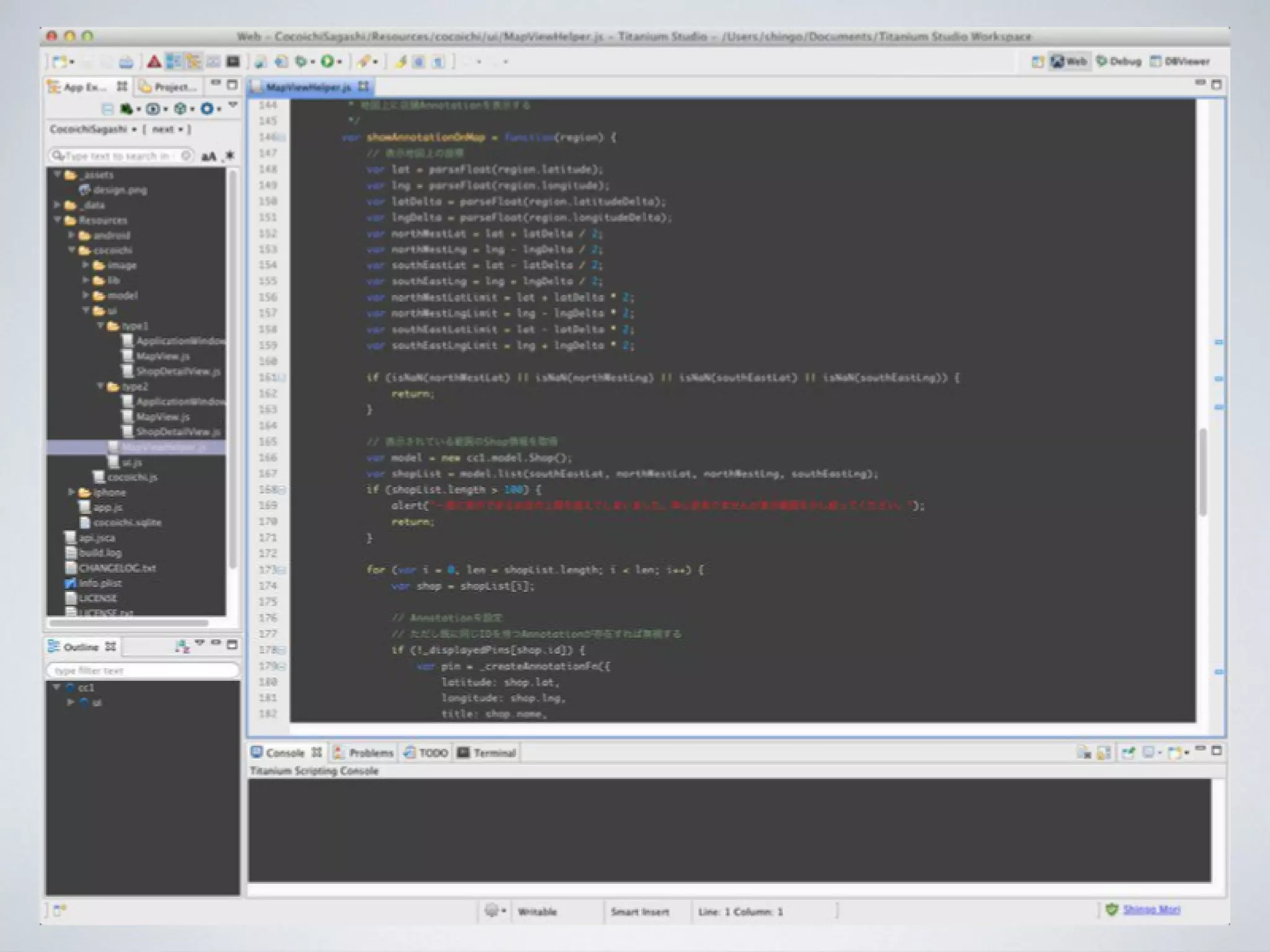This screenshot has height=952, width=1270.
Task: Expand the iphone folder in tree
Action: point(72,492)
